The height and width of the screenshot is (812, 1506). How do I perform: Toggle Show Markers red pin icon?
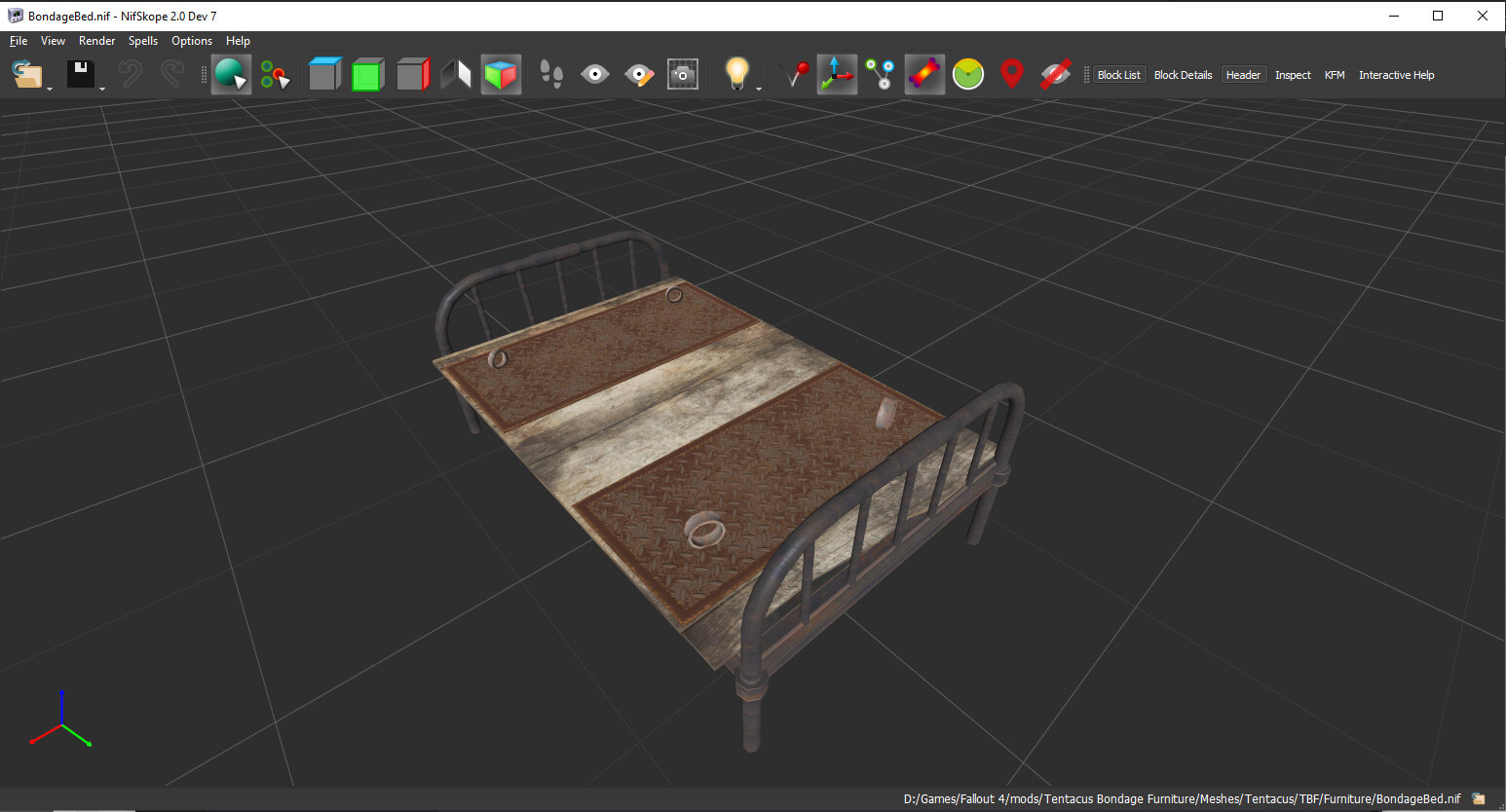[x=794, y=75]
